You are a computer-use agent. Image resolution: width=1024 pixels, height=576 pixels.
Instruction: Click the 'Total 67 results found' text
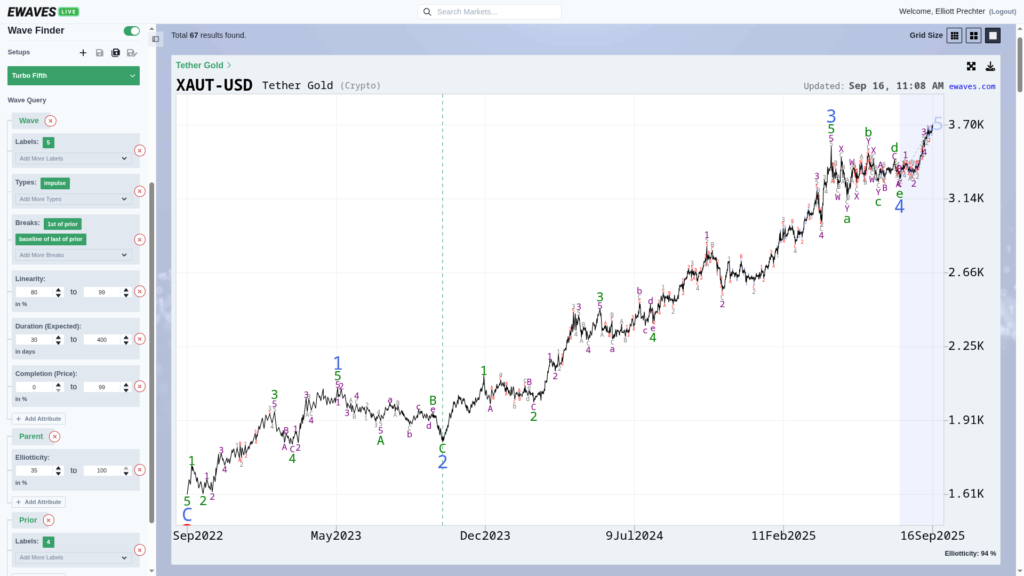coord(209,36)
